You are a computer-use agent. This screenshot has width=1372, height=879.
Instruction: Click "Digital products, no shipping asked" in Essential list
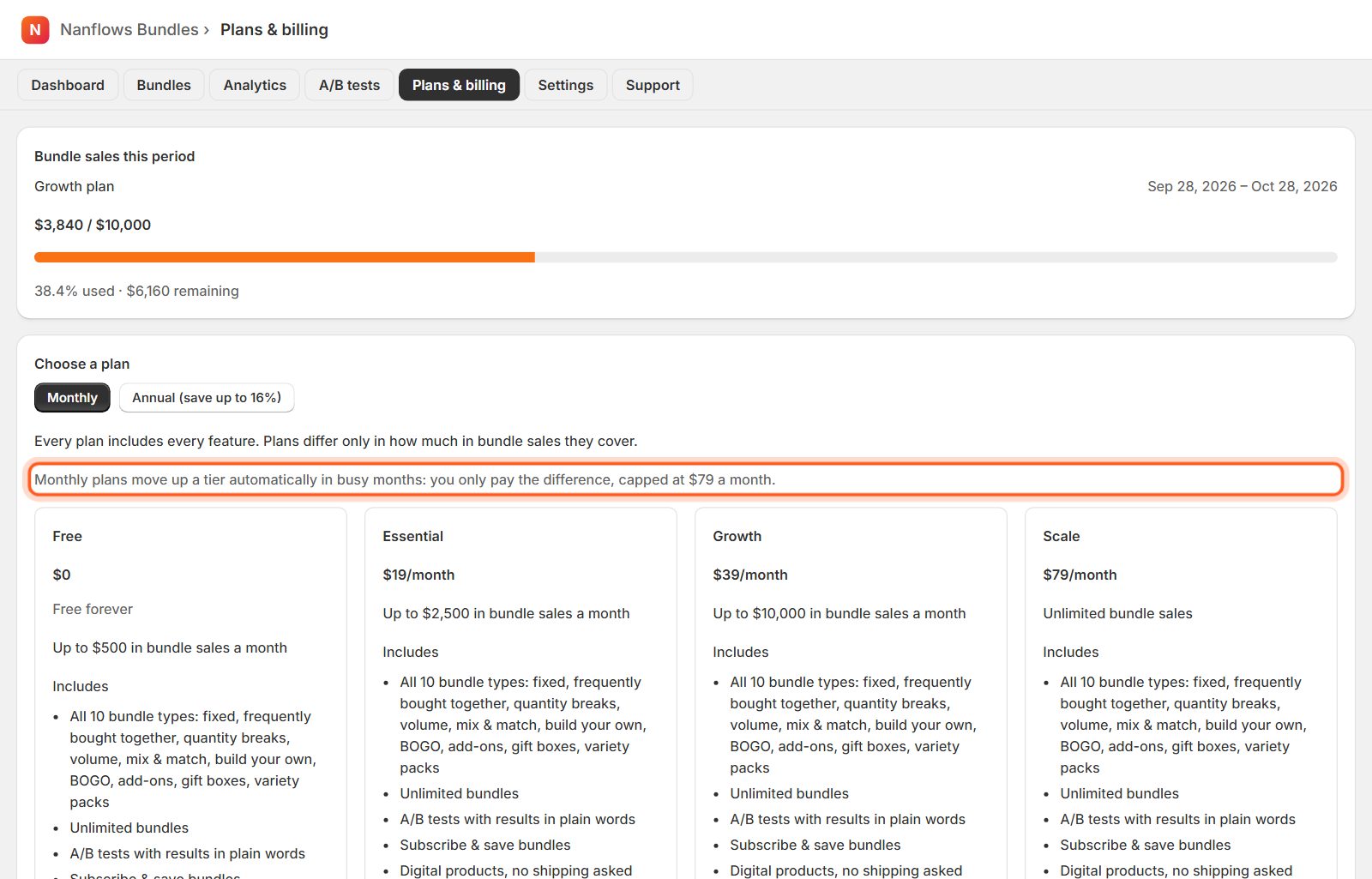coord(515,870)
